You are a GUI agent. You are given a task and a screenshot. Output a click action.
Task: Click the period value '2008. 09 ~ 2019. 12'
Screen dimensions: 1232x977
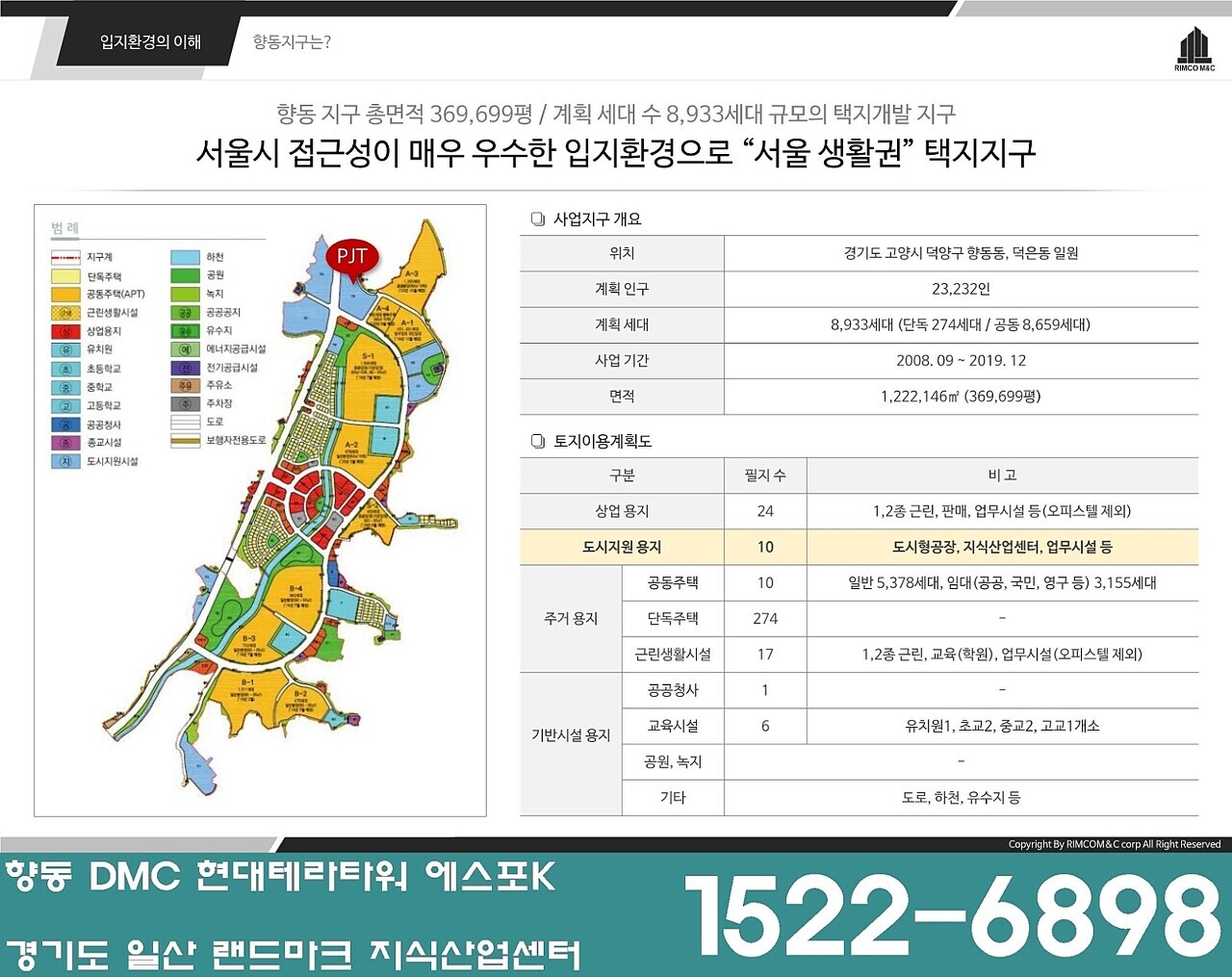point(961,360)
